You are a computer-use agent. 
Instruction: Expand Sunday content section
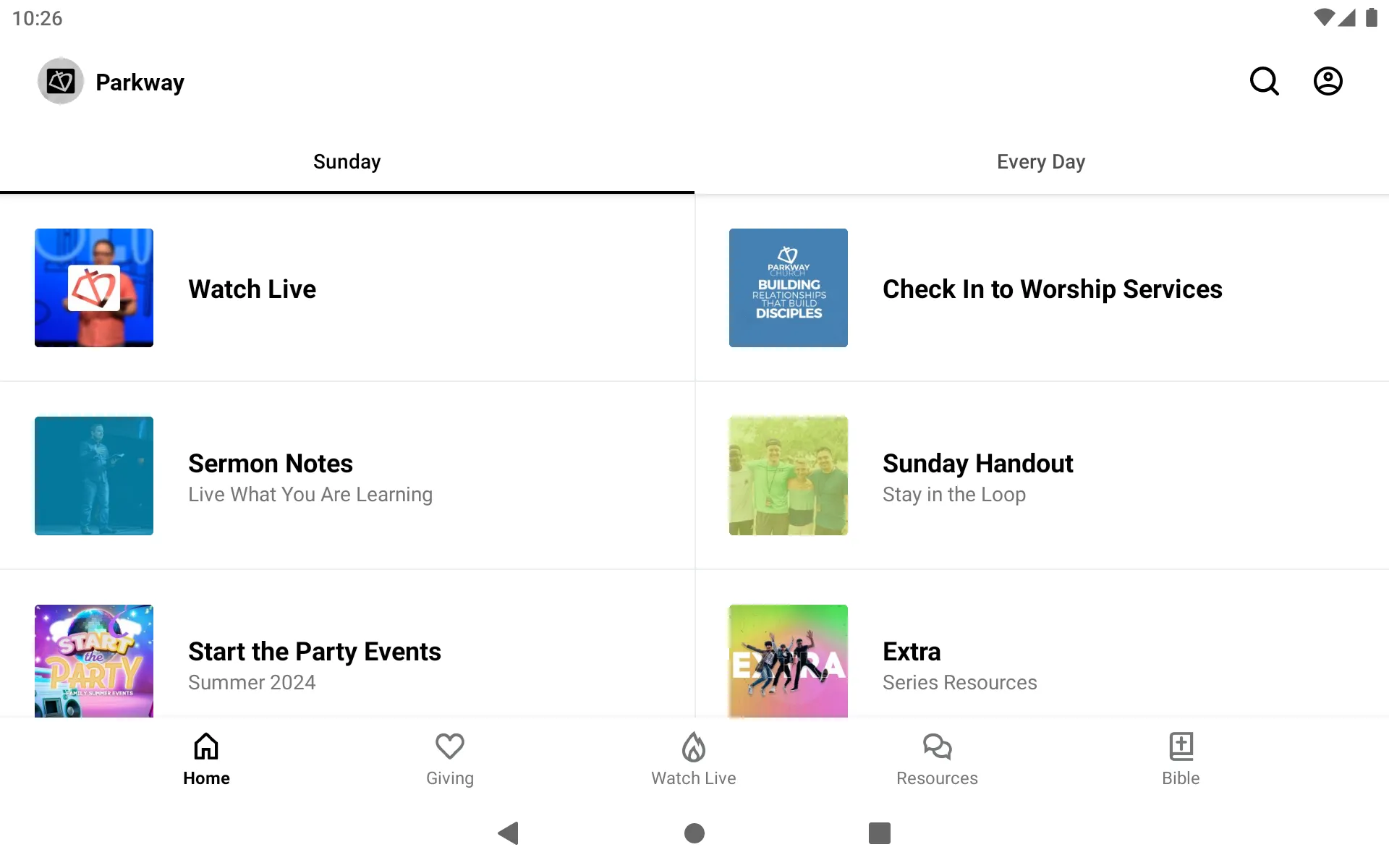click(347, 161)
